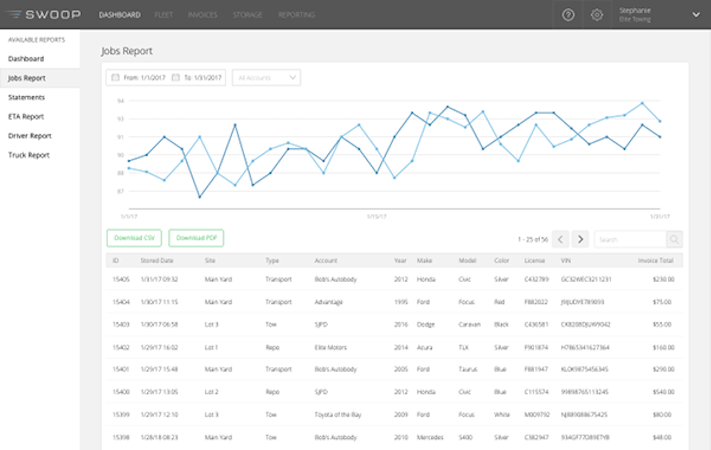Click the 1/15/17 chart axis label
Image resolution: width=711 pixels, height=450 pixels.
pos(376,217)
